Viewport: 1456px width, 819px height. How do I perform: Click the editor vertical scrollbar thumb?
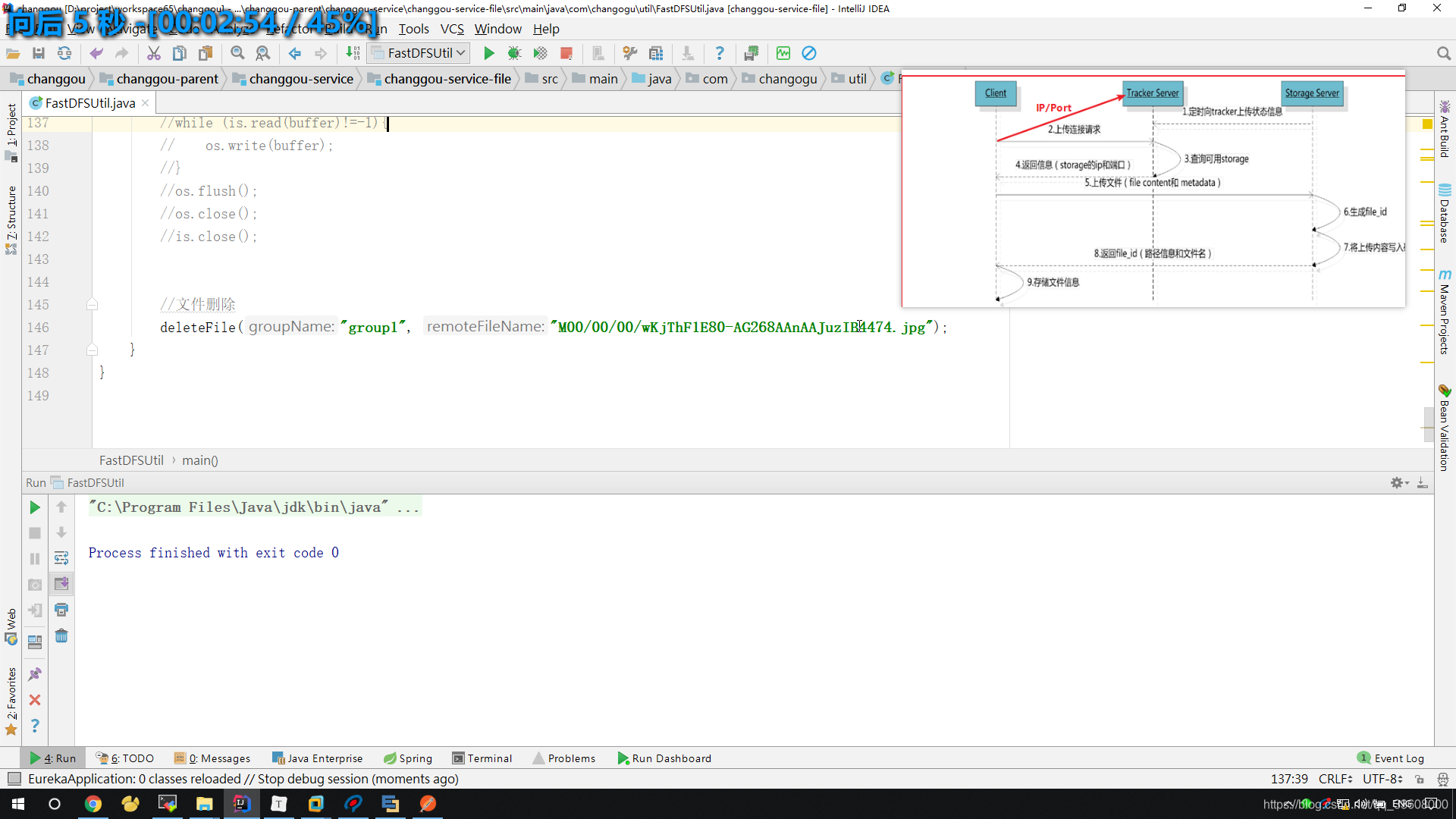click(x=1428, y=423)
